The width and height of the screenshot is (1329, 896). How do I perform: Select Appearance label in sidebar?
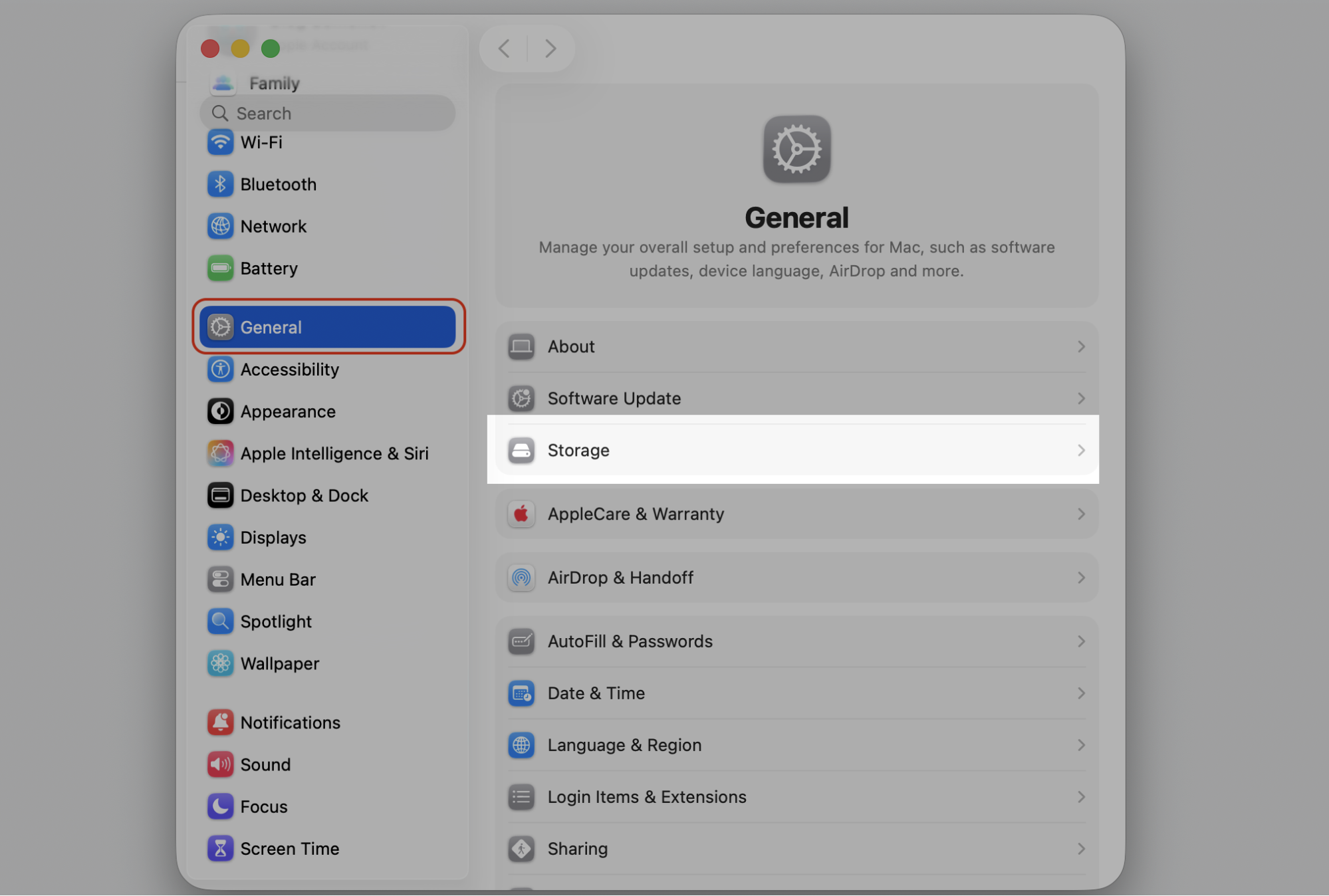pyautogui.click(x=288, y=412)
